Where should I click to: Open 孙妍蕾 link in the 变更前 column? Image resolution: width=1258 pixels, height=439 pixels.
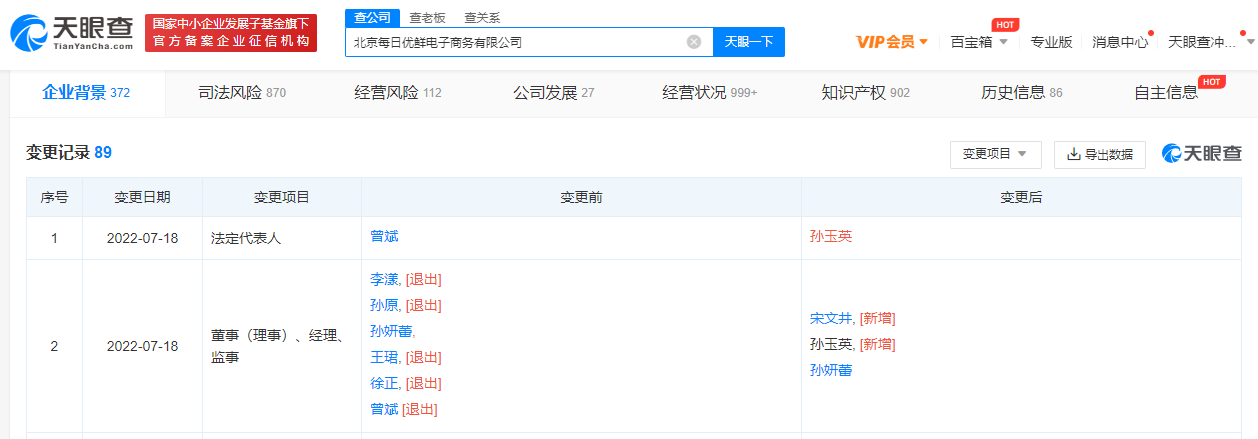pyautogui.click(x=392, y=331)
